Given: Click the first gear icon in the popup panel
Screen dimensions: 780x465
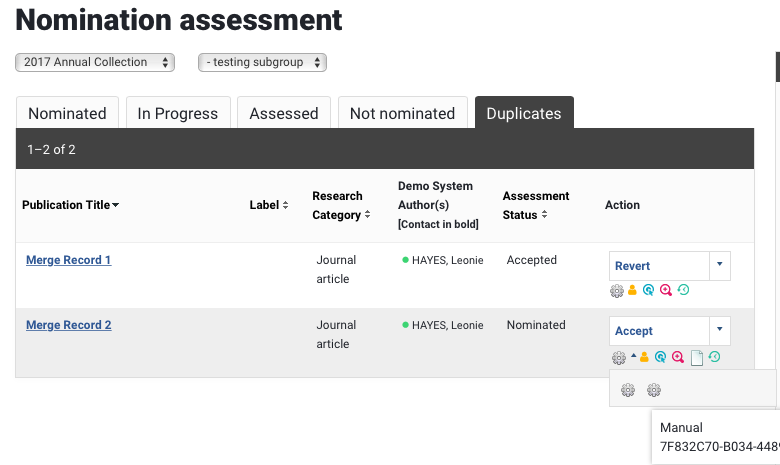Looking at the screenshot, I should tap(628, 390).
